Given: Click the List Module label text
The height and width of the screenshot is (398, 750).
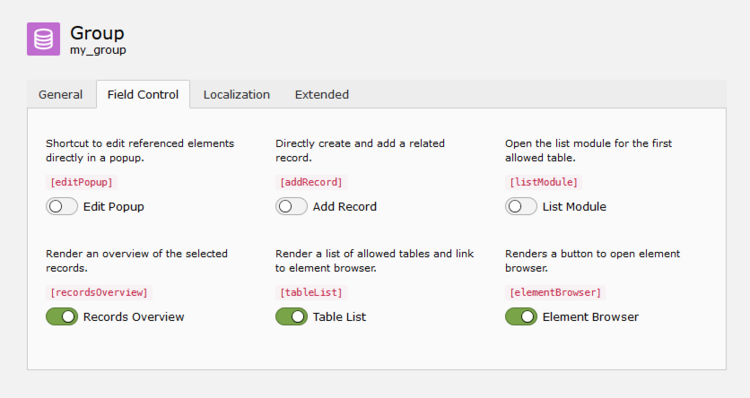Looking at the screenshot, I should [x=574, y=207].
